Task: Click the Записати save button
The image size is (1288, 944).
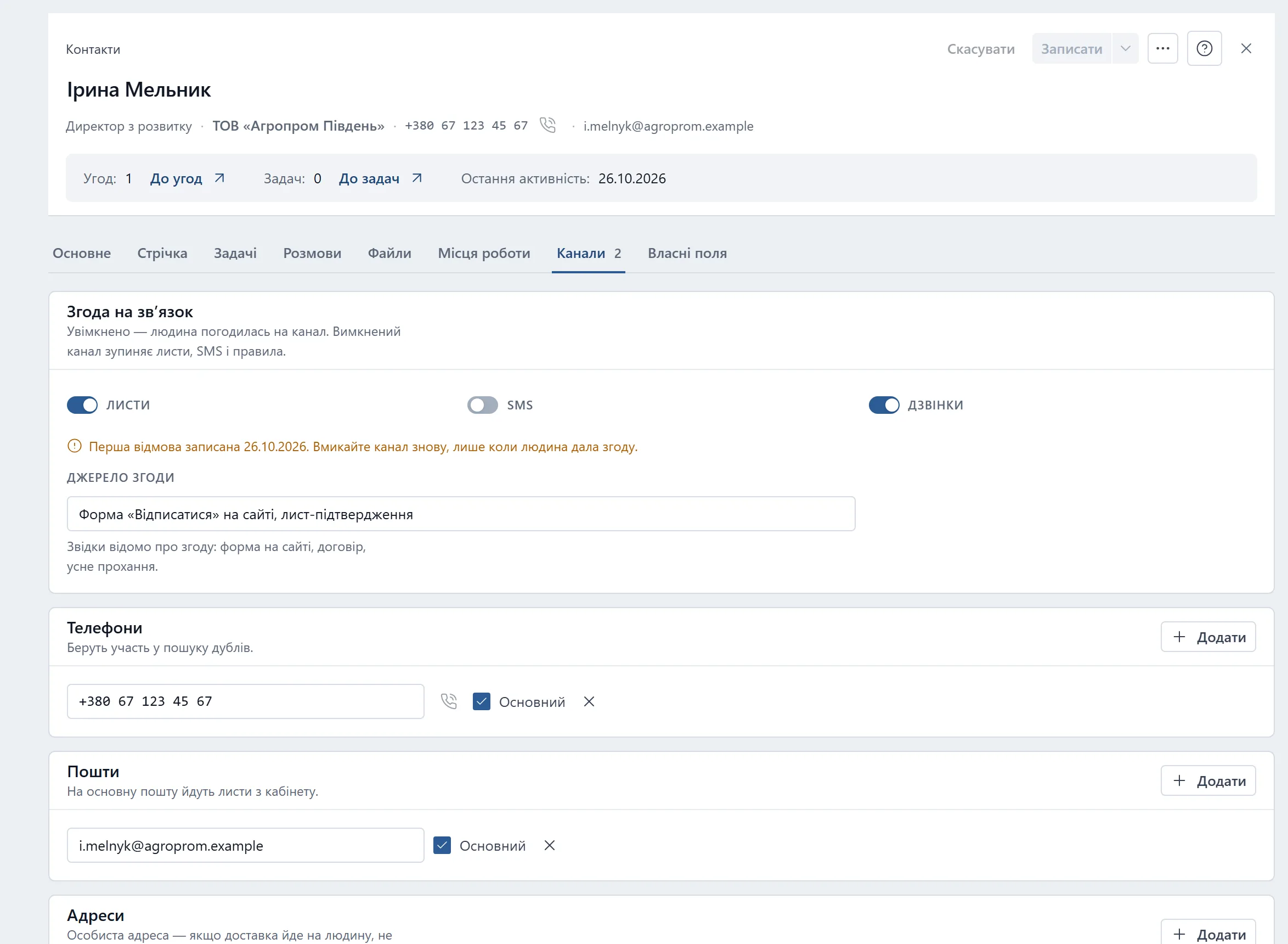Action: tap(1071, 48)
